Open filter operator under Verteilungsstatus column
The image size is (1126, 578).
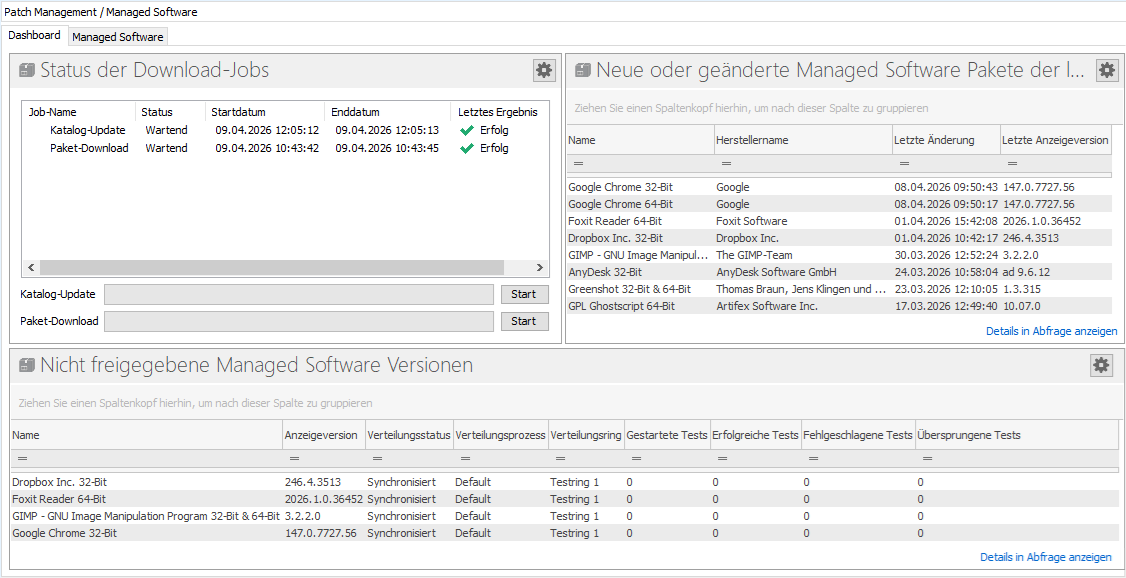click(378, 458)
